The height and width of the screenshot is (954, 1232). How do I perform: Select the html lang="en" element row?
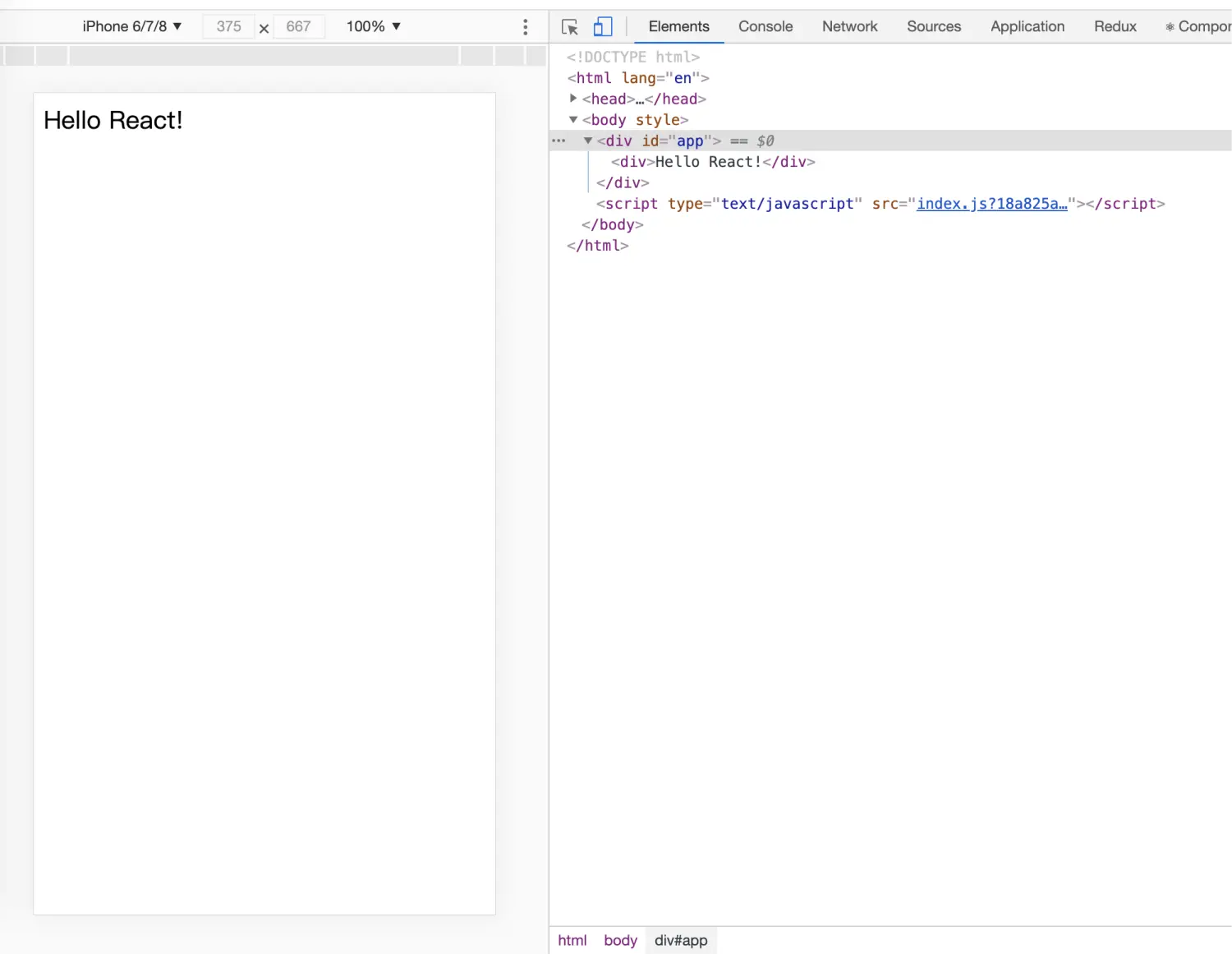point(891,78)
